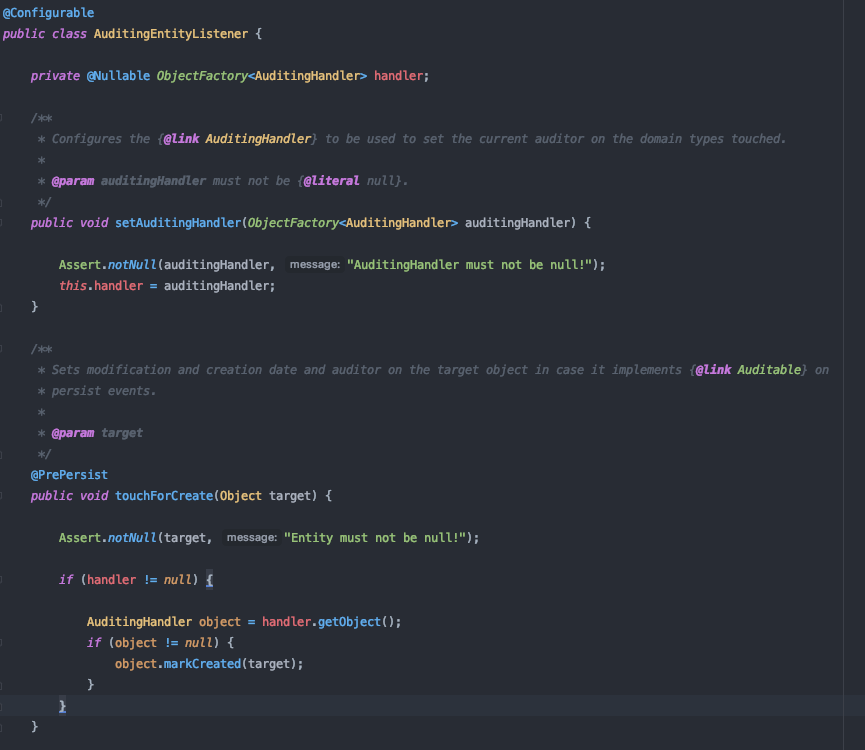Click the handler field name in its declaration
865x750 pixels.
[398, 76]
